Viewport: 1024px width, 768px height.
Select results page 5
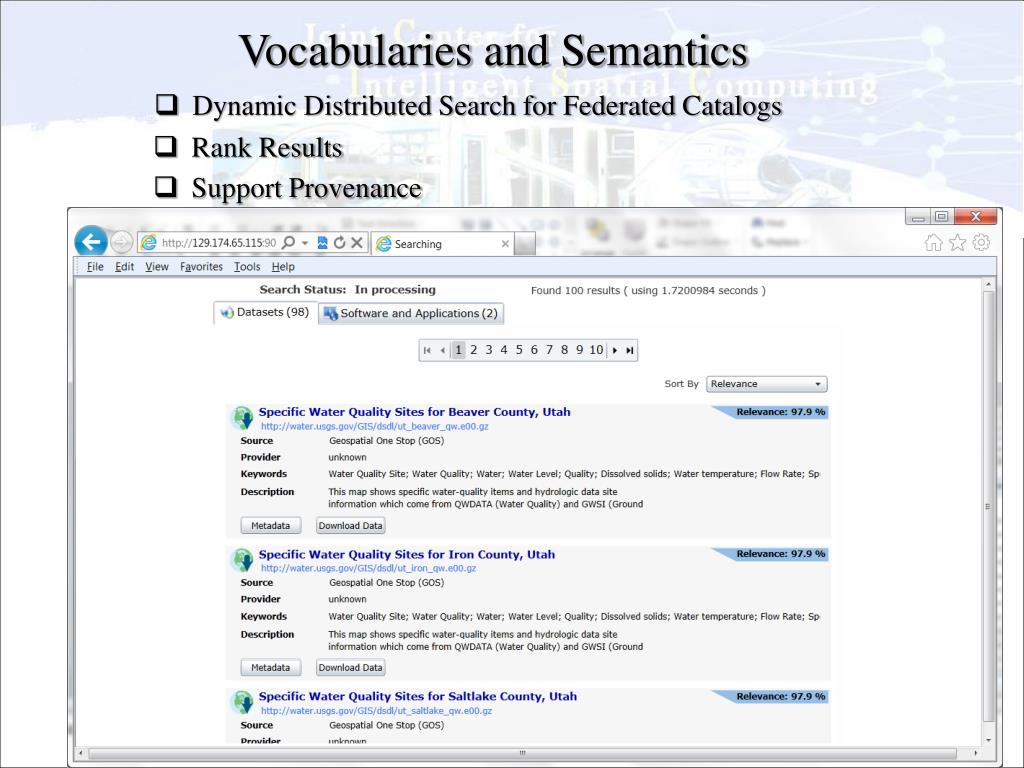[x=519, y=350]
